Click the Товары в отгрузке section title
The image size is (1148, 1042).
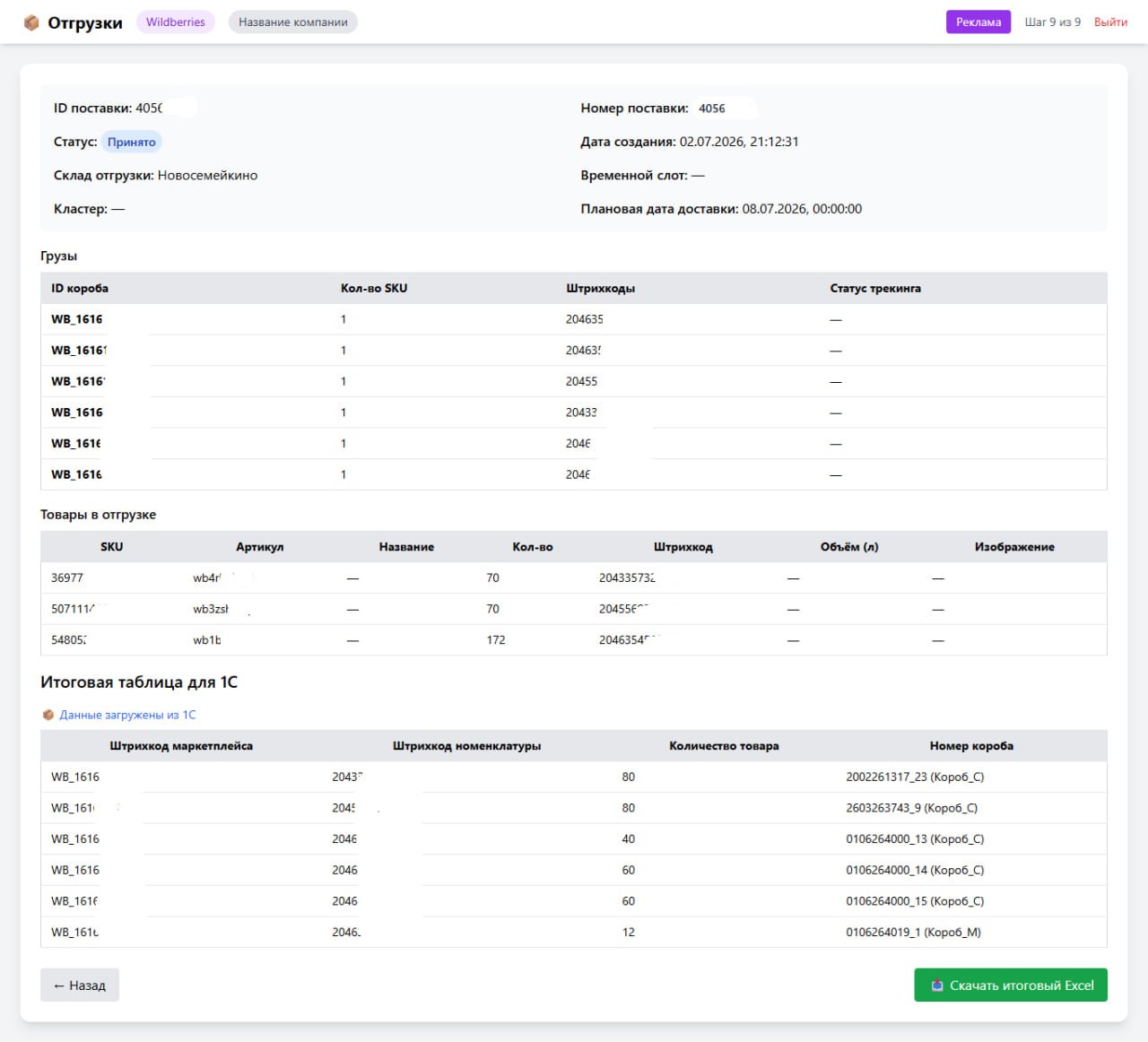point(98,515)
